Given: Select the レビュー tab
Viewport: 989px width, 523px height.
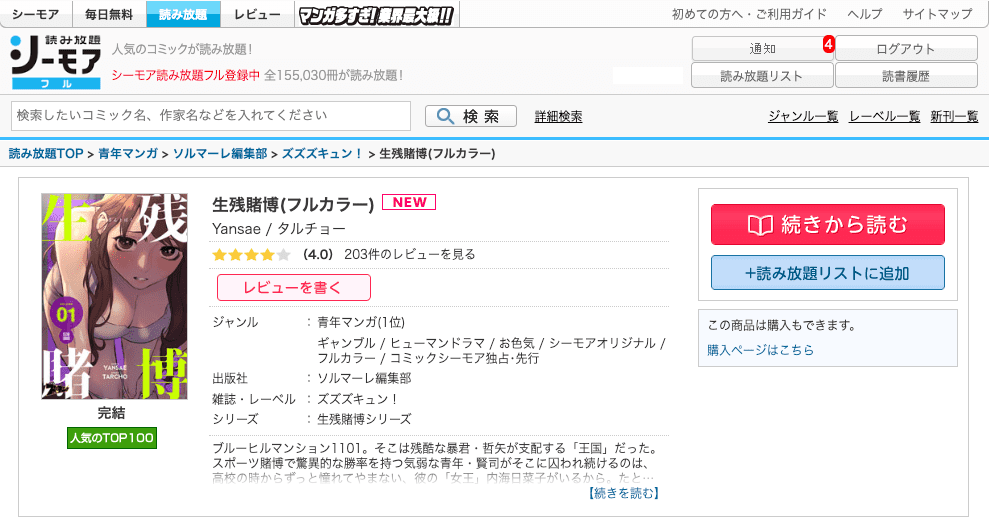Looking at the screenshot, I should pos(257,14).
